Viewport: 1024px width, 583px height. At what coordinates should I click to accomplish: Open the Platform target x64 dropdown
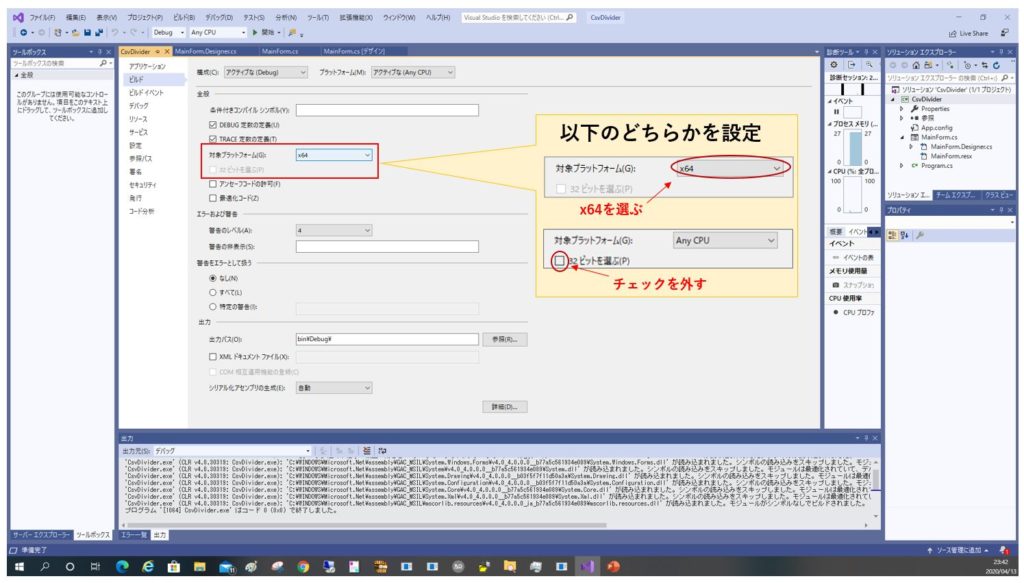point(334,155)
